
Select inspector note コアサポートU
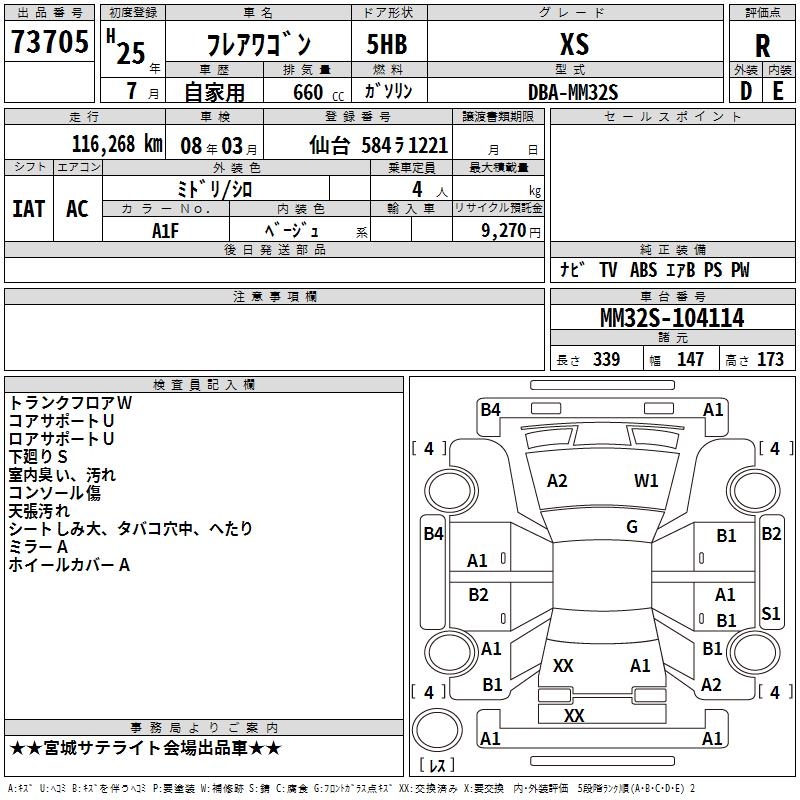(61, 421)
